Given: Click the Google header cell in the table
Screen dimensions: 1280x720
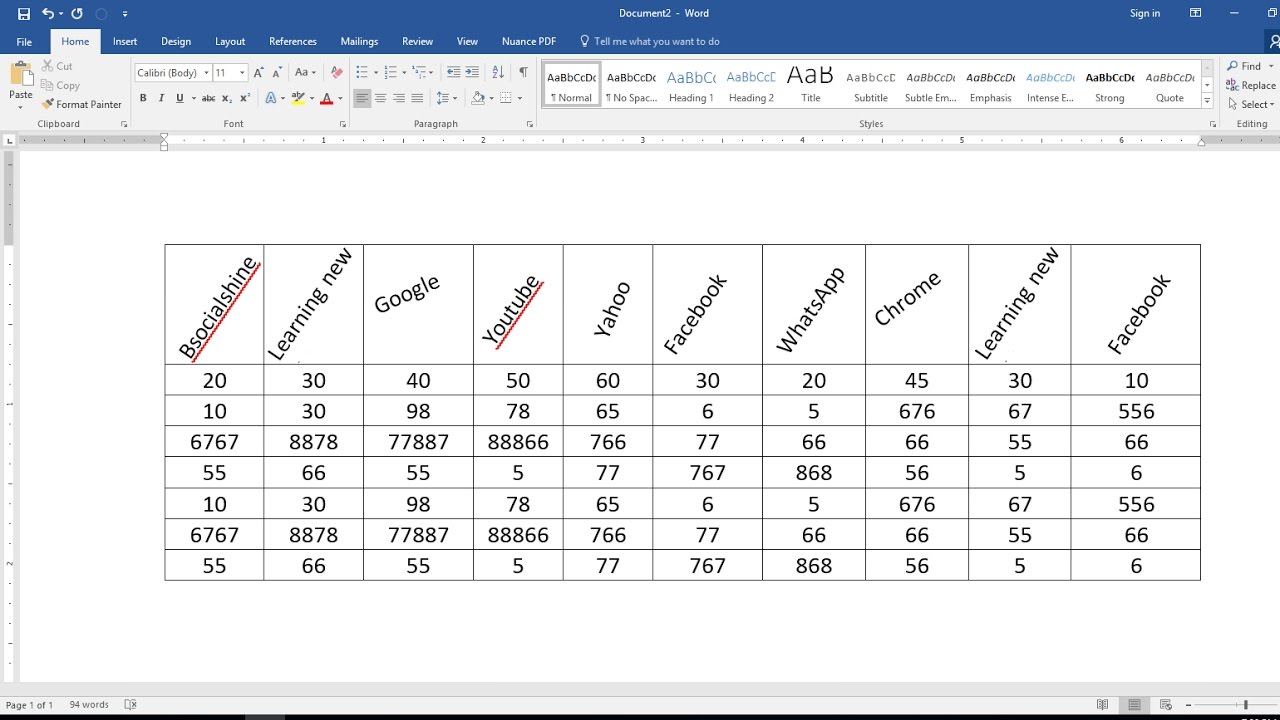Looking at the screenshot, I should (x=418, y=304).
